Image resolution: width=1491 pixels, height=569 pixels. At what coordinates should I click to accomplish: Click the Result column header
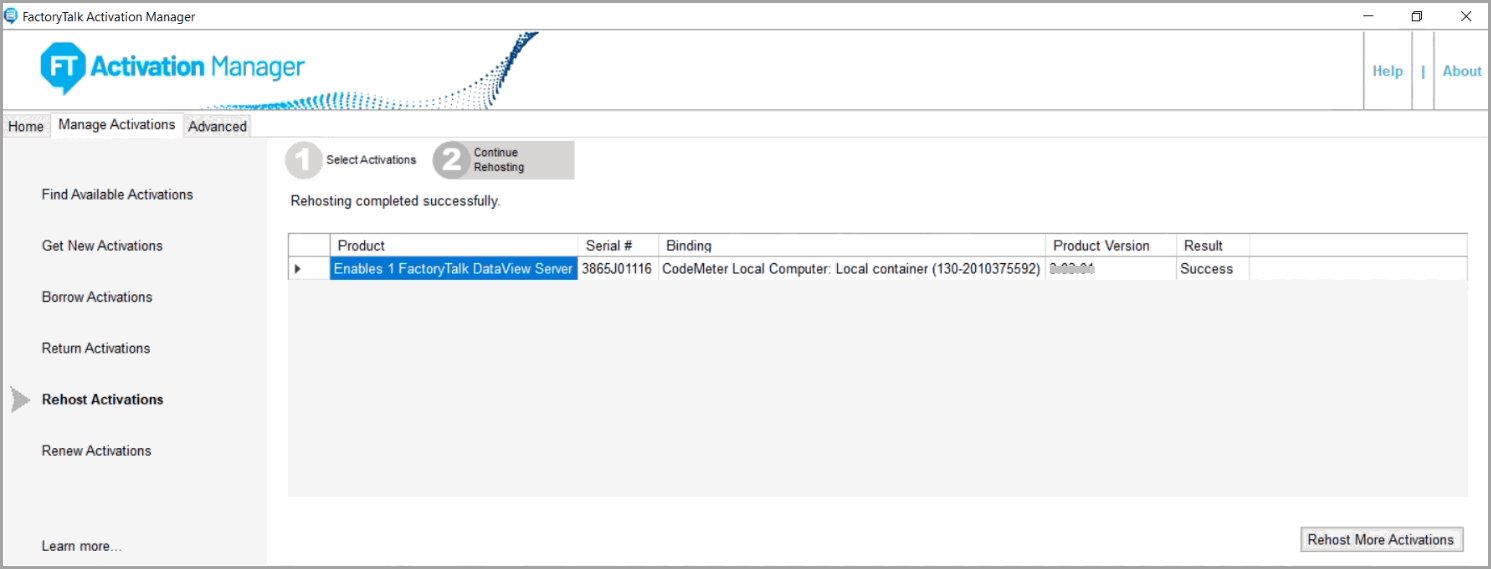(x=1213, y=246)
